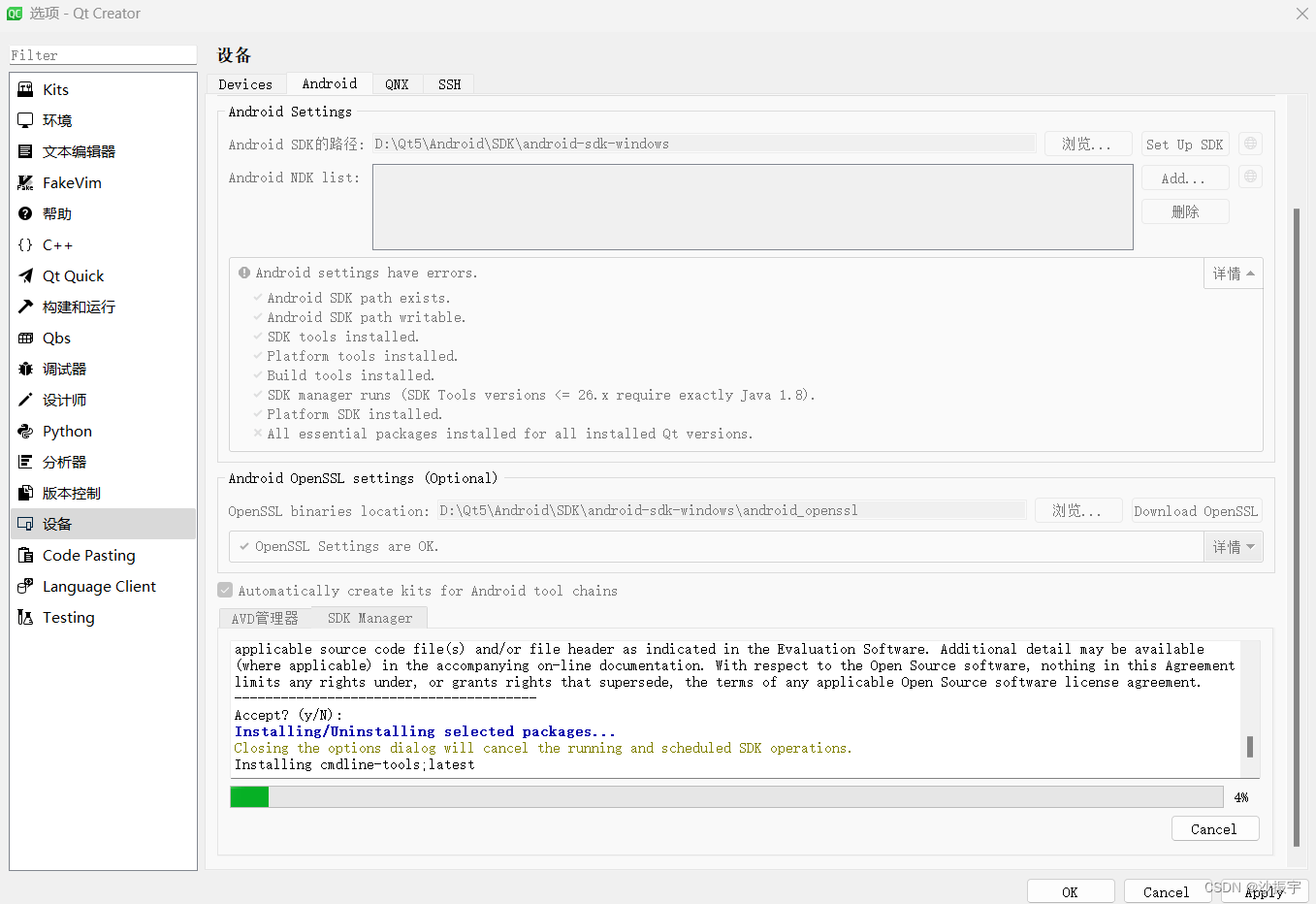Open the 帮助 category icon

pos(25,213)
